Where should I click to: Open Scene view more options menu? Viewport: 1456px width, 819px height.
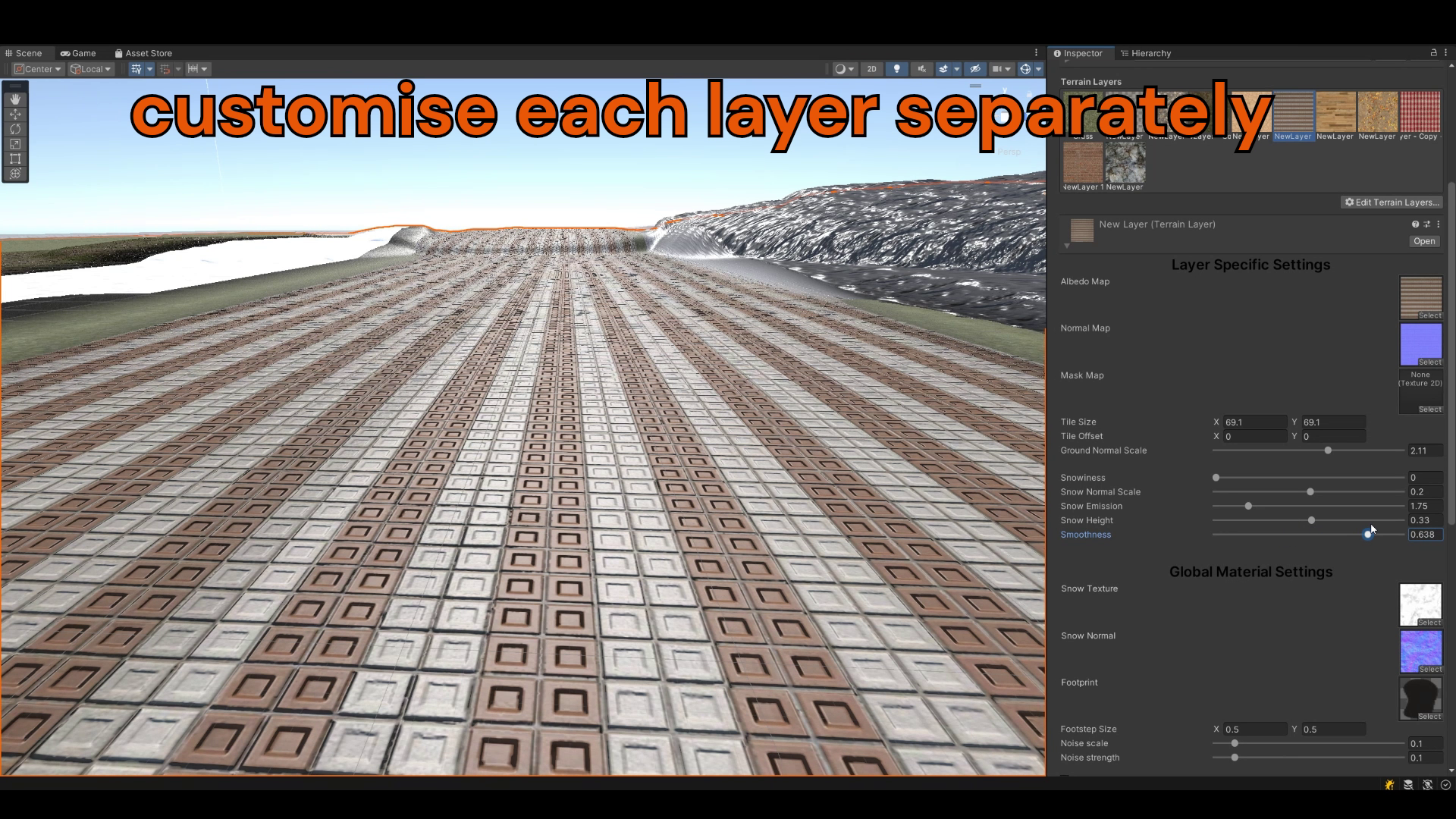(1036, 53)
